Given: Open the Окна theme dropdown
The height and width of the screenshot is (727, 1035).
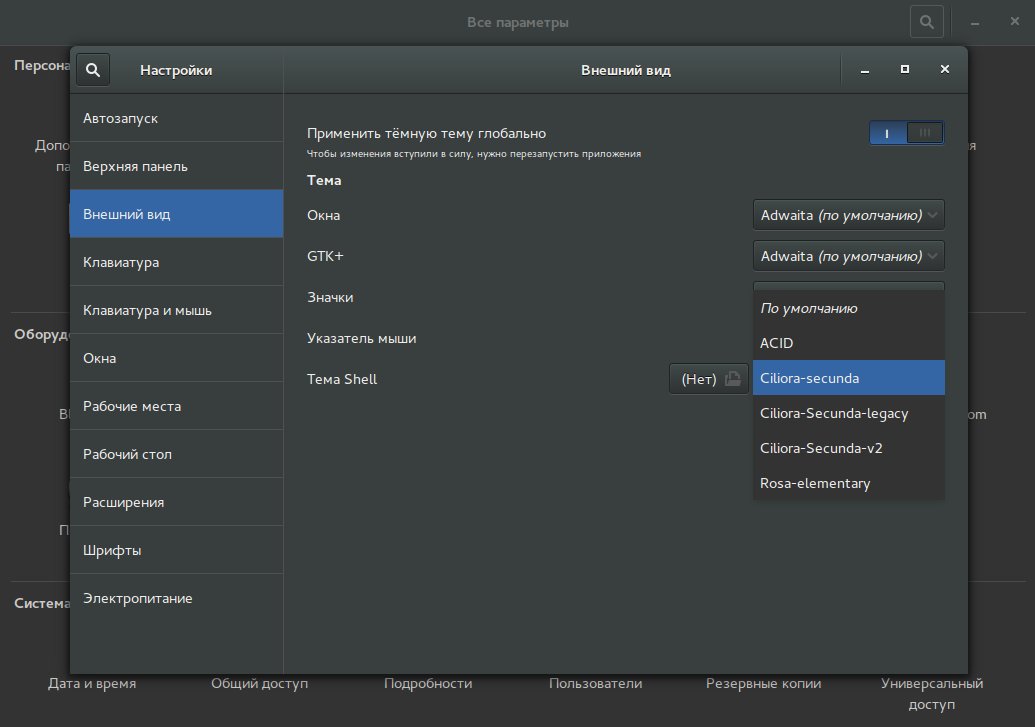Looking at the screenshot, I should coord(848,215).
